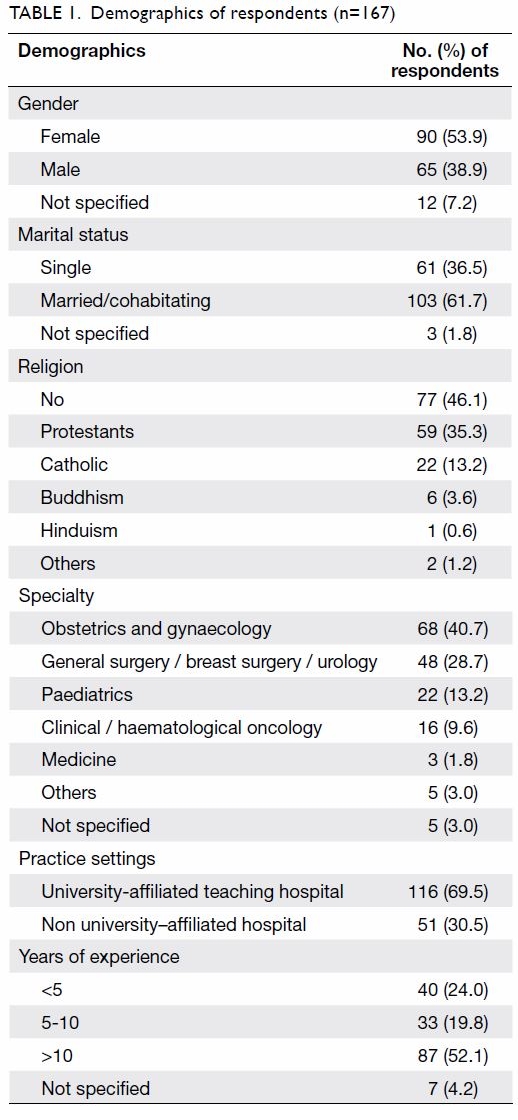Select 'Clinical / haematological oncology' row
Image resolution: width=518 pixels, height=1120 pixels.
coord(259,728)
